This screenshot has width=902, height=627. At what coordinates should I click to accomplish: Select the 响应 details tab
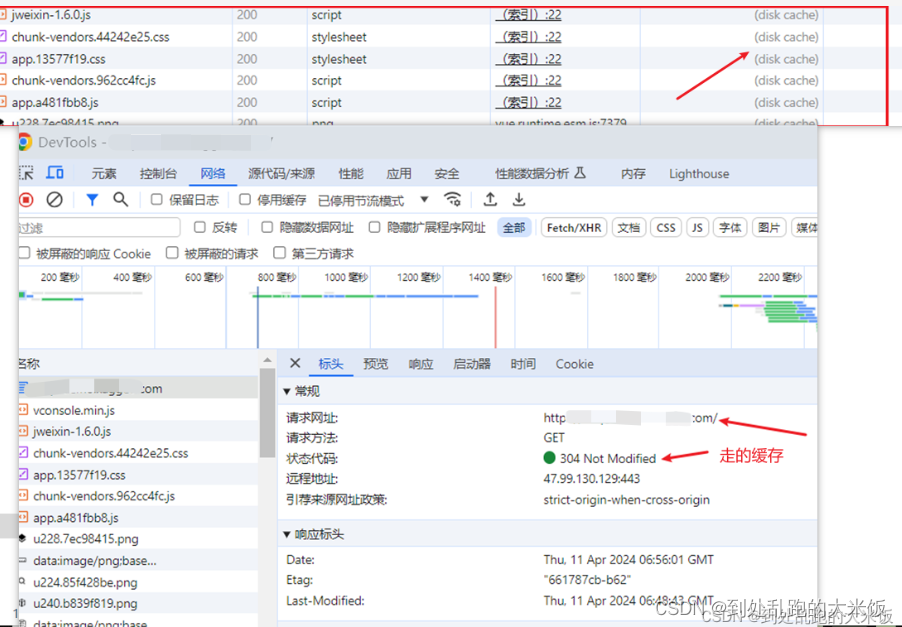tap(421, 364)
